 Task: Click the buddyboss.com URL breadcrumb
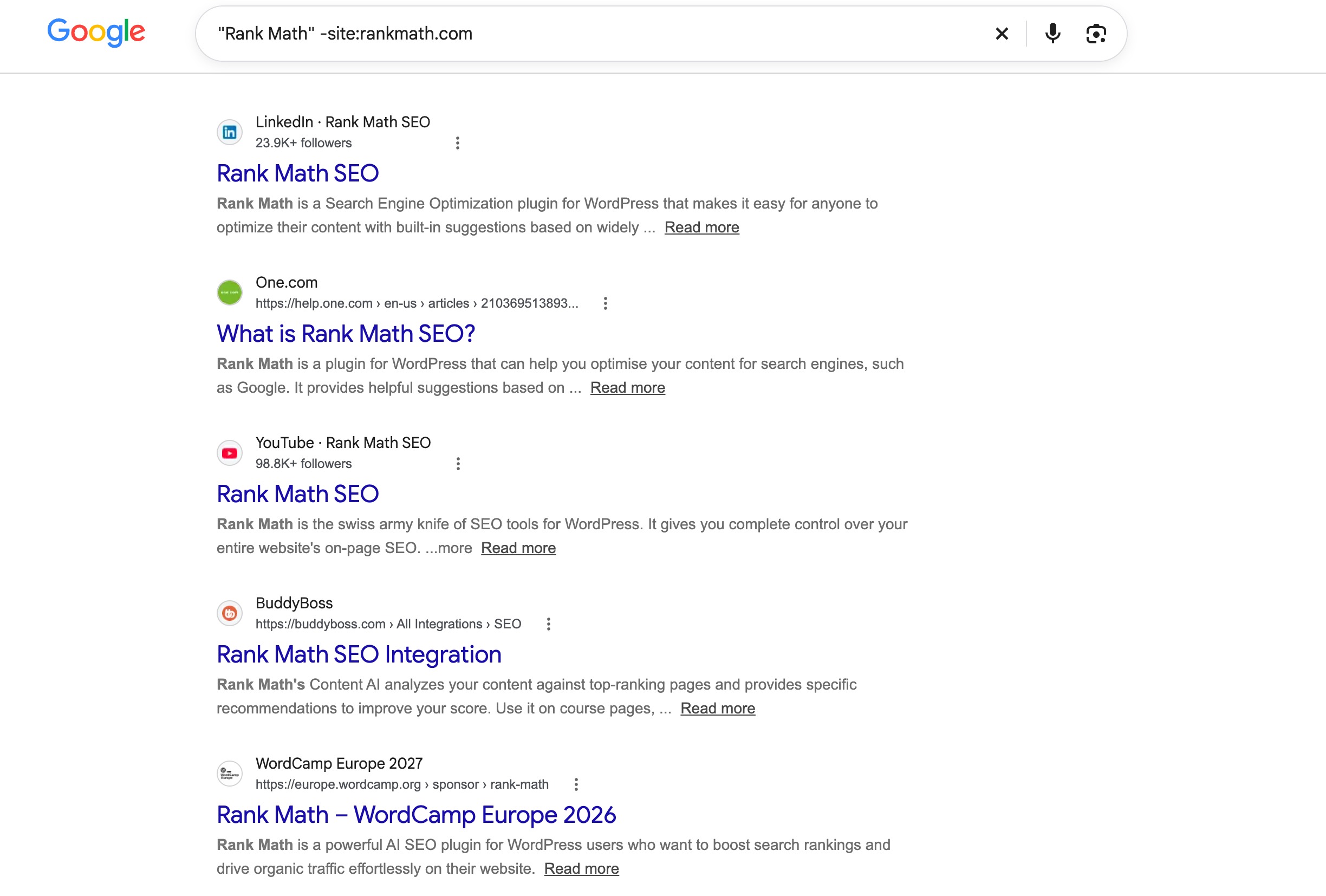tap(388, 625)
